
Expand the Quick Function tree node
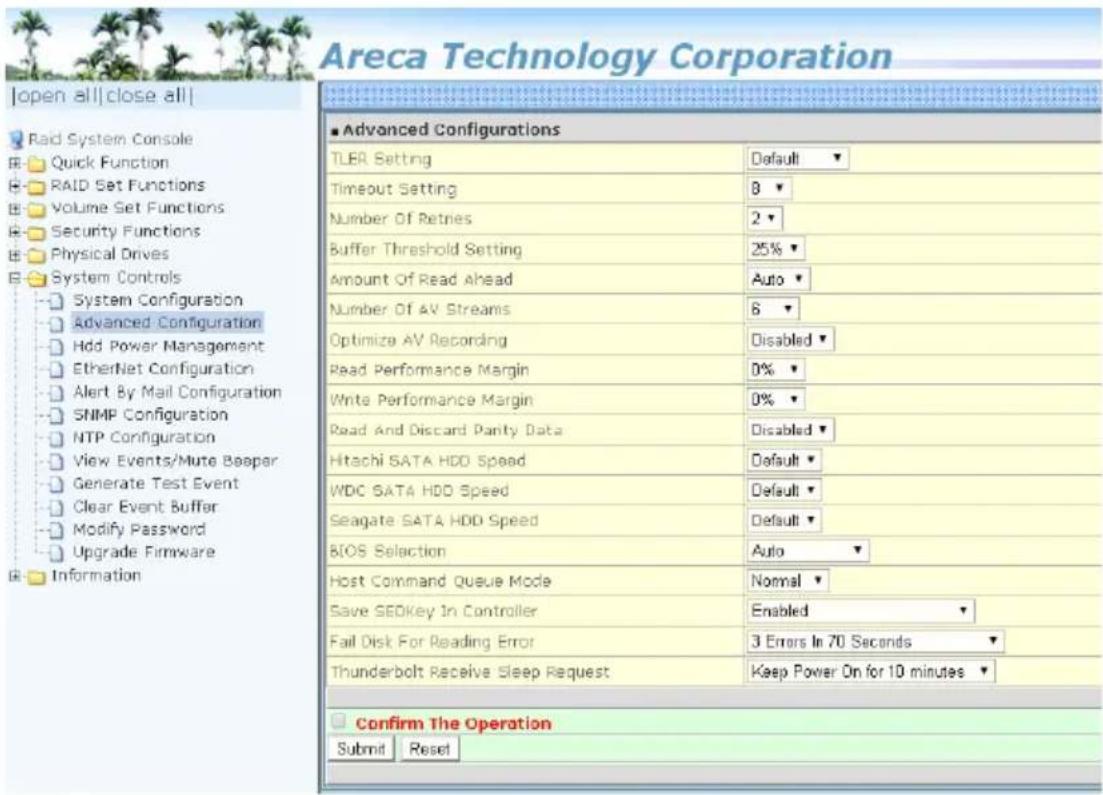(x=14, y=163)
